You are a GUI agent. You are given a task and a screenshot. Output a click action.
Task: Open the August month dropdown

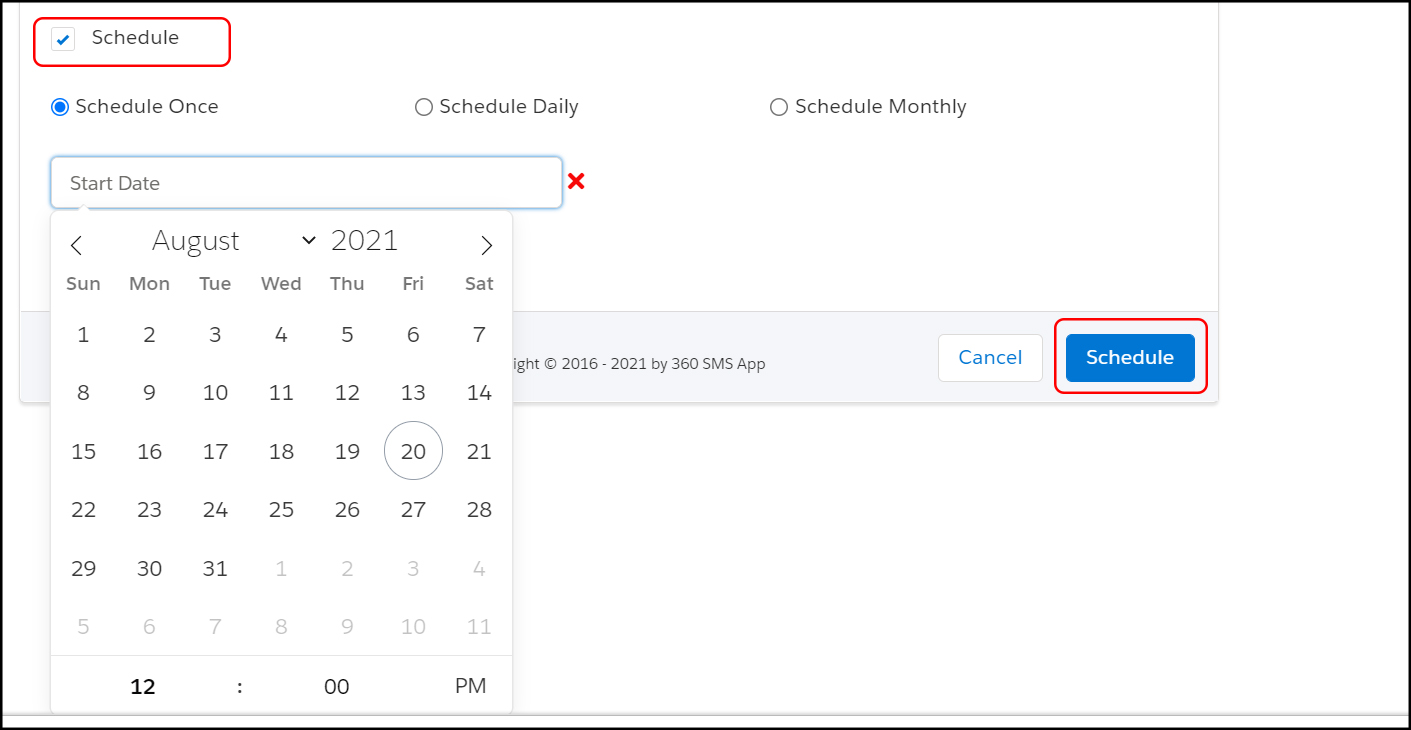pyautogui.click(x=234, y=241)
